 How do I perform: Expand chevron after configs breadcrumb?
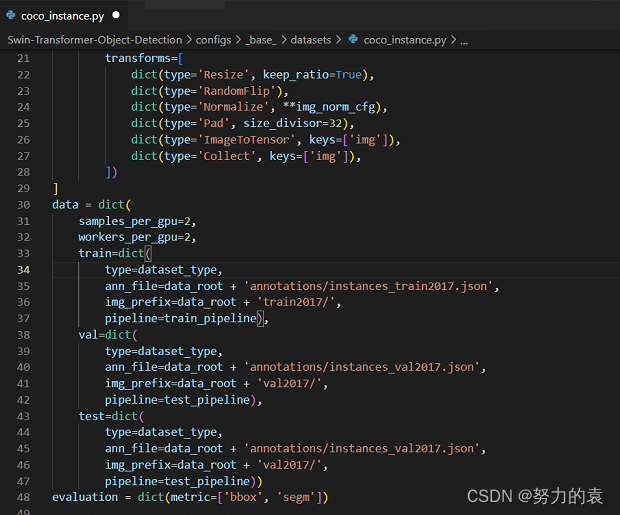click(x=238, y=40)
